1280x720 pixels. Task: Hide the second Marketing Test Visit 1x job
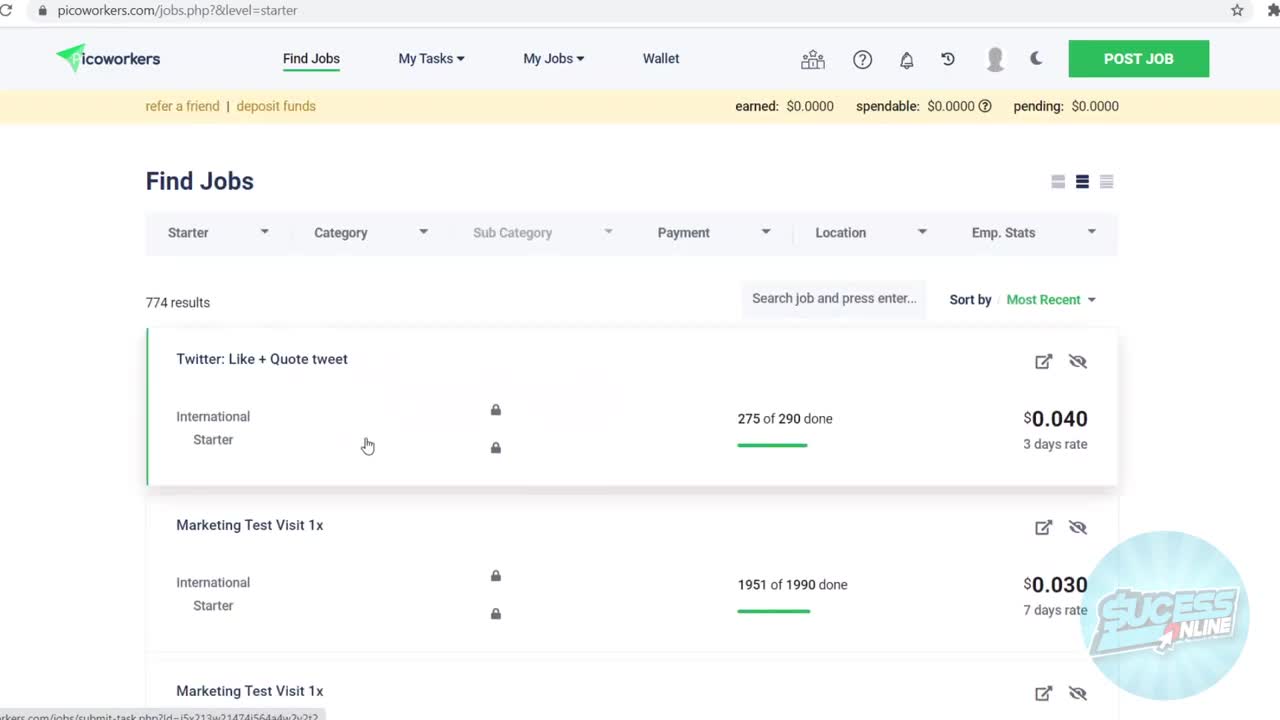(1077, 693)
